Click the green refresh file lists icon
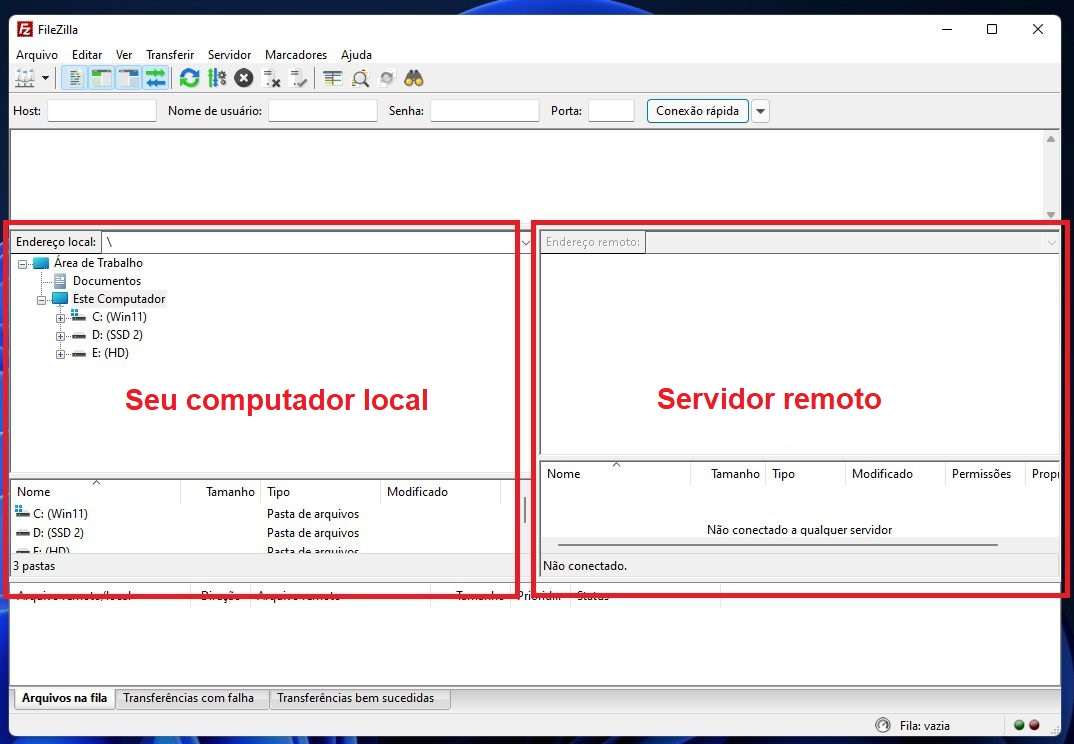Viewport: 1074px width, 744px height. click(x=189, y=78)
